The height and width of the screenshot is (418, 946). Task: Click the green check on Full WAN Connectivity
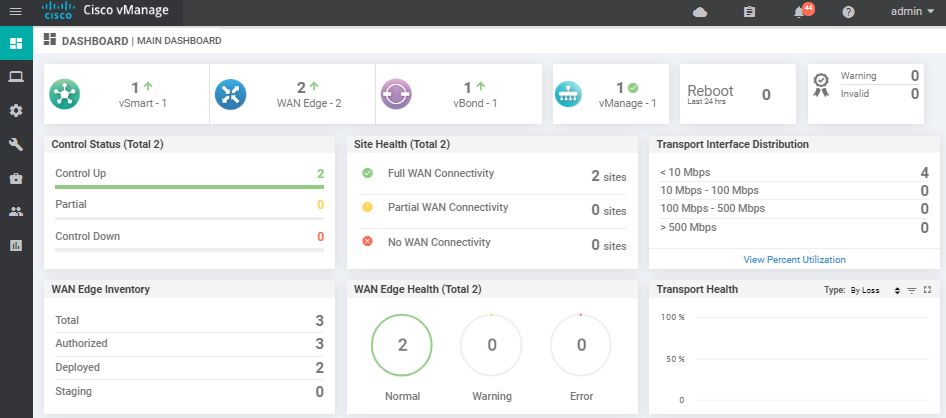click(x=367, y=173)
